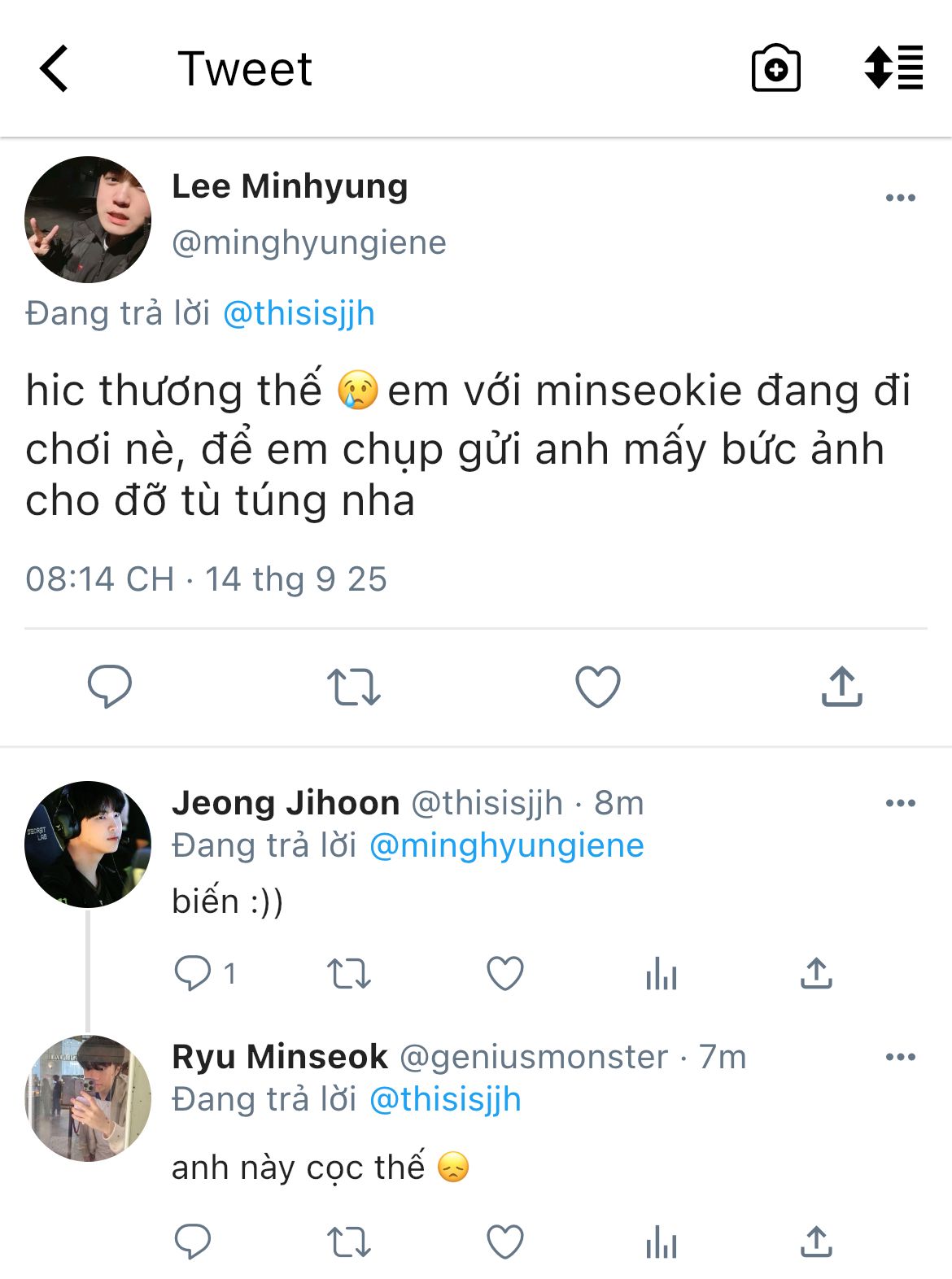Image resolution: width=952 pixels, height=1279 pixels.
Task: Retweet Ryu Minseok's reply
Action: pyautogui.click(x=348, y=1242)
